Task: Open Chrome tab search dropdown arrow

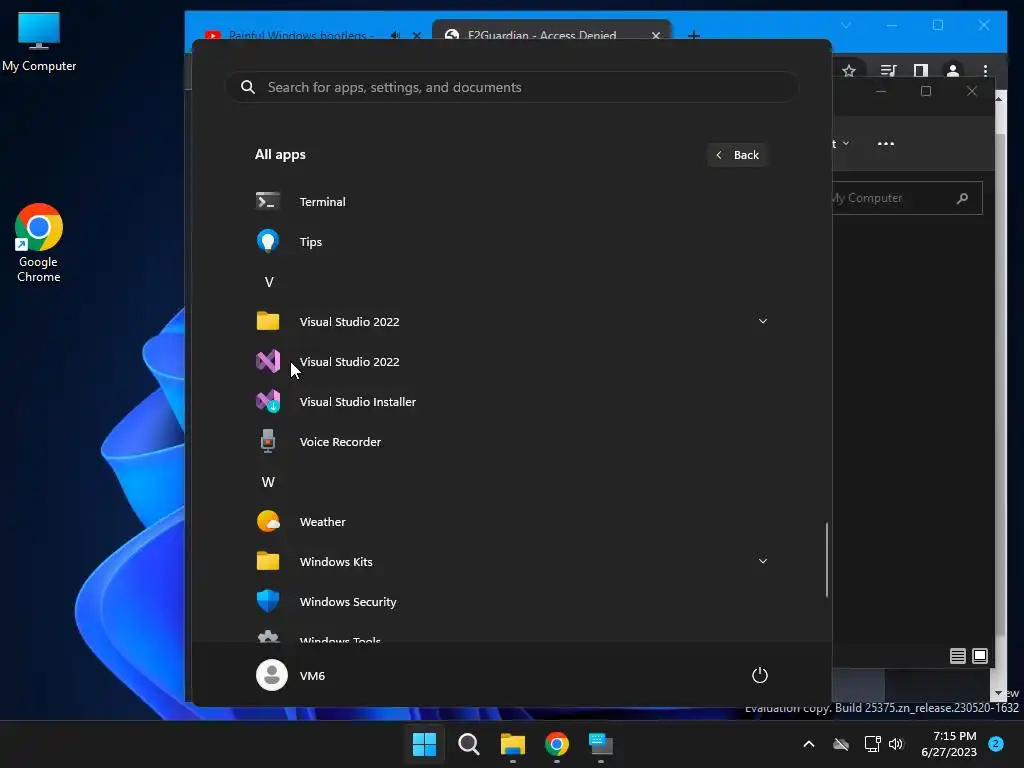Action: click(x=846, y=25)
